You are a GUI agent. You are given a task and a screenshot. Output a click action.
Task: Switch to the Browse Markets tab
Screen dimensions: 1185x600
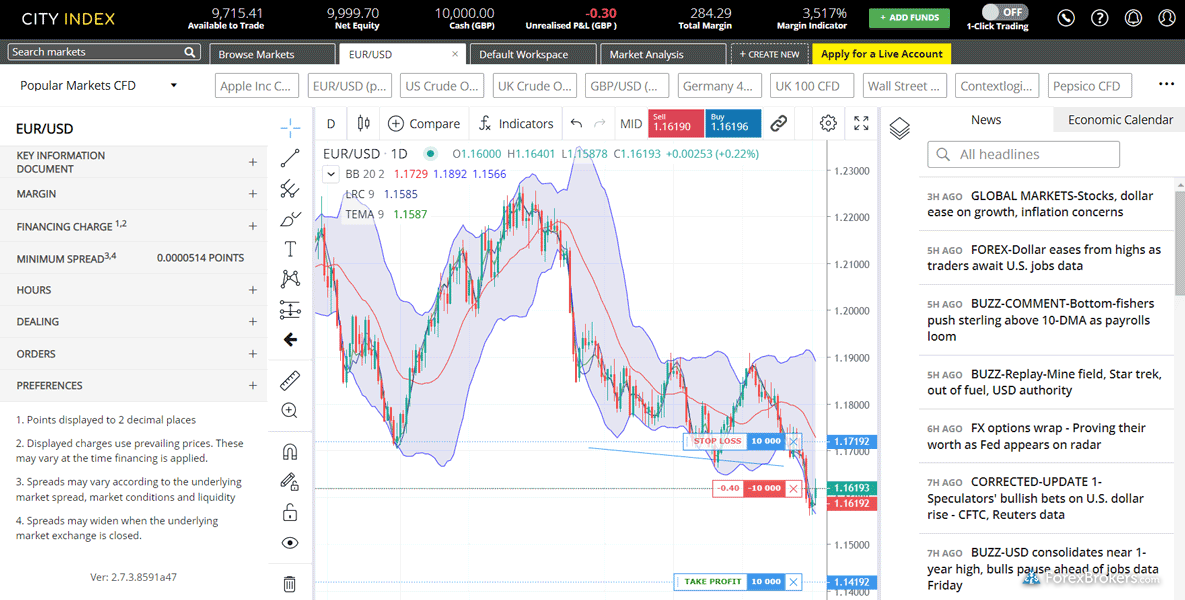click(x=271, y=54)
